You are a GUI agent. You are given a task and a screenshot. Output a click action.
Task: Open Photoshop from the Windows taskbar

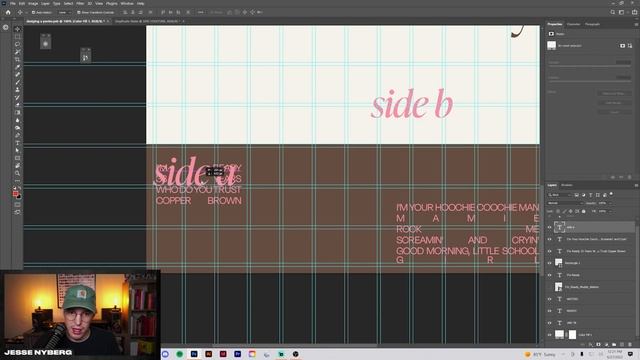coord(194,354)
